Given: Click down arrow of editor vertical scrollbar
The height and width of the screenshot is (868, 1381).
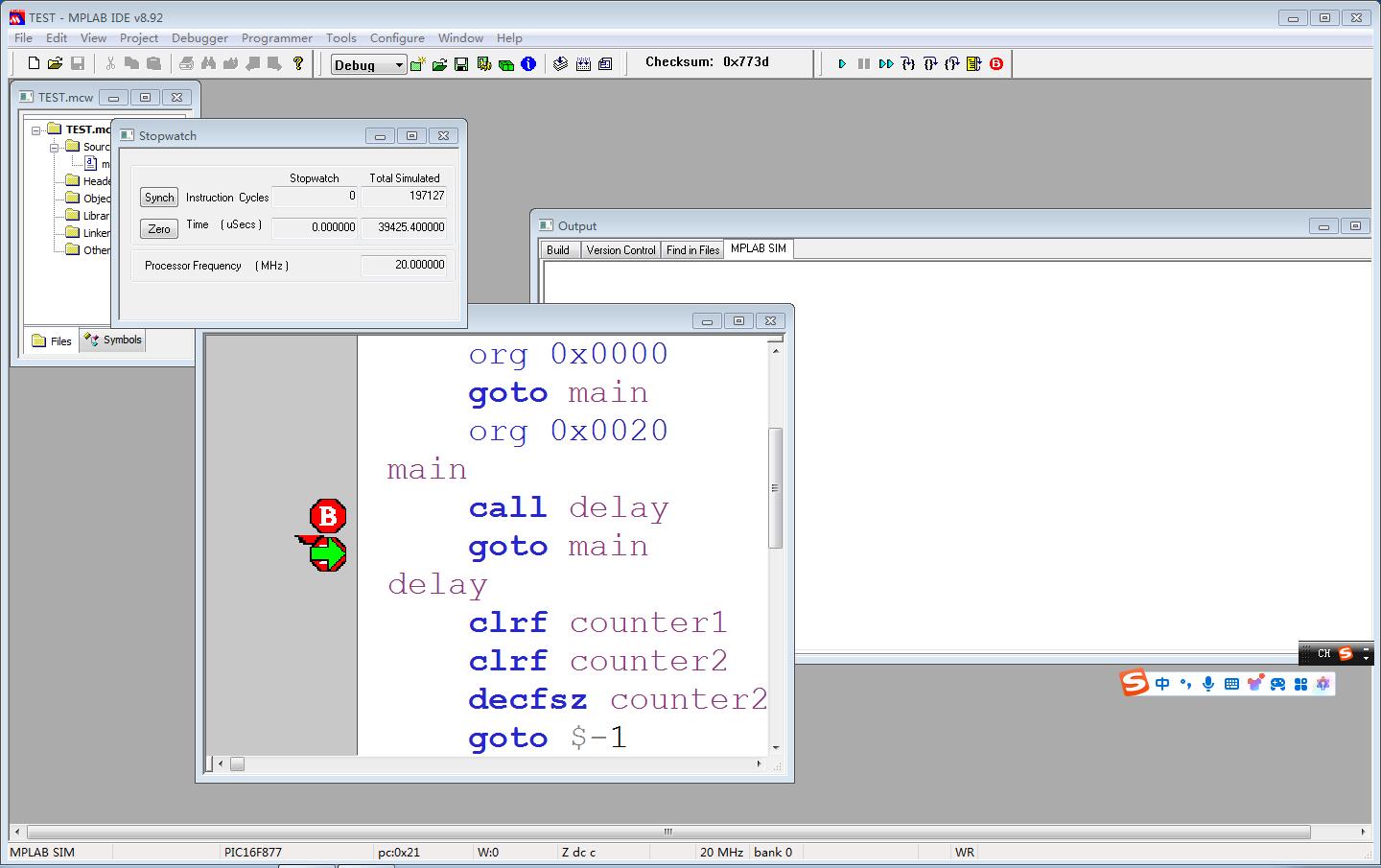Looking at the screenshot, I should pos(776,747).
